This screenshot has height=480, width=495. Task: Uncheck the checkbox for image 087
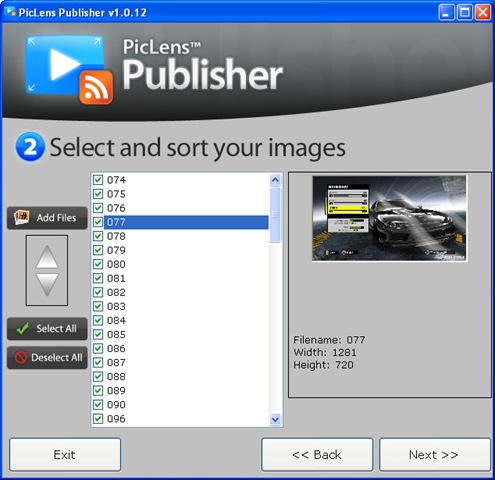coord(98,362)
